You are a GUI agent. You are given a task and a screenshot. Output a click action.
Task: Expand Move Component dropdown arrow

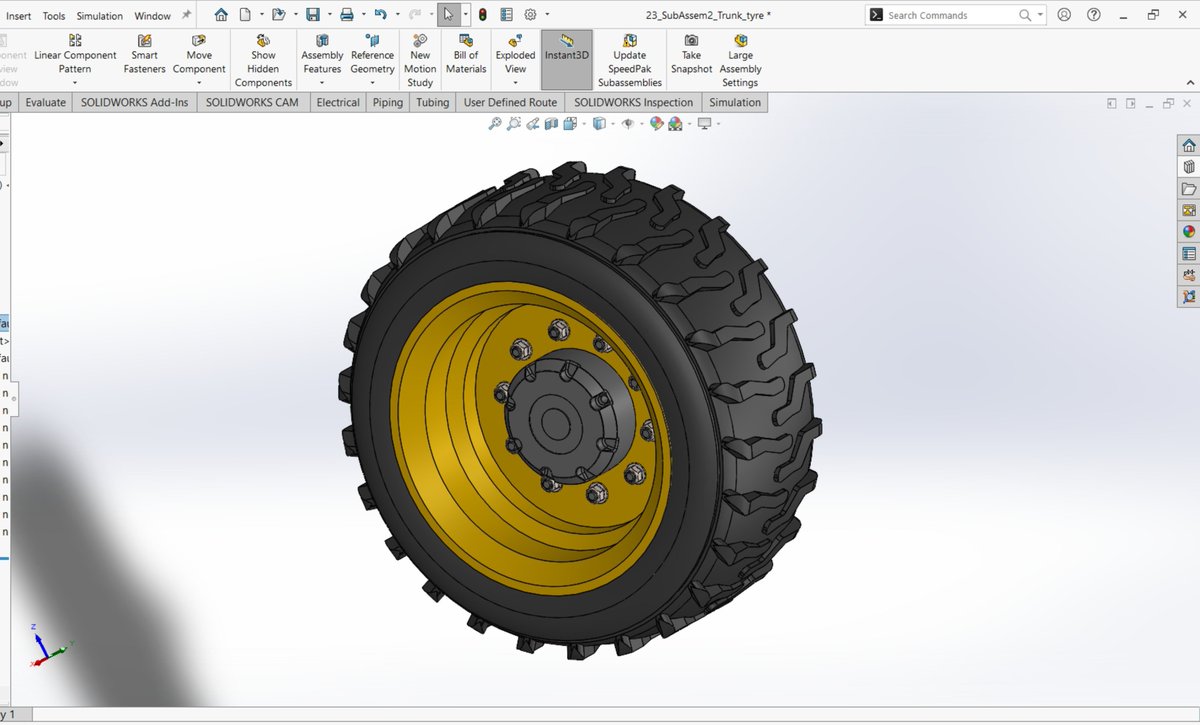(x=199, y=83)
